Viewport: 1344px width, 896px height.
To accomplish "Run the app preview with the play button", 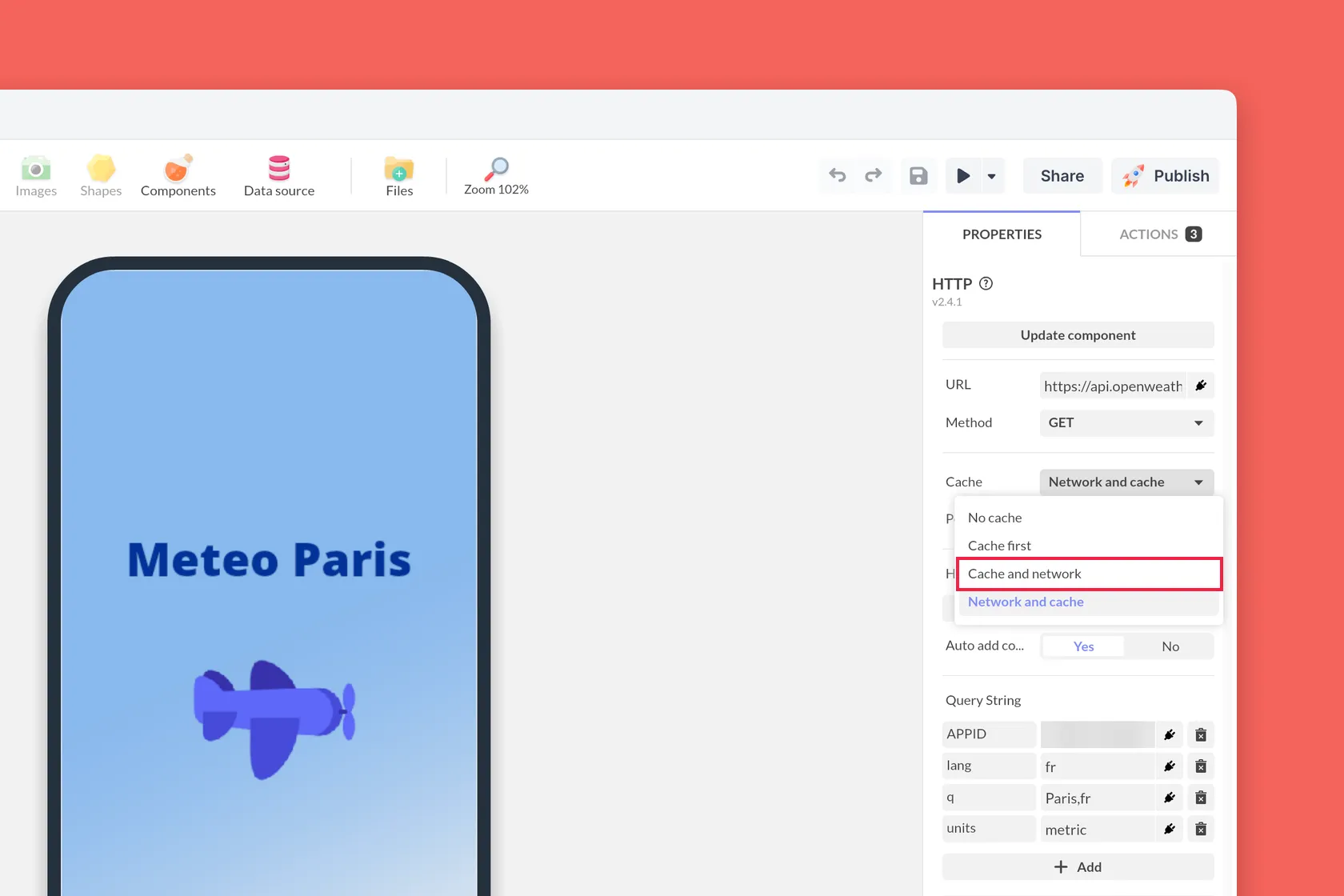I will click(x=963, y=175).
